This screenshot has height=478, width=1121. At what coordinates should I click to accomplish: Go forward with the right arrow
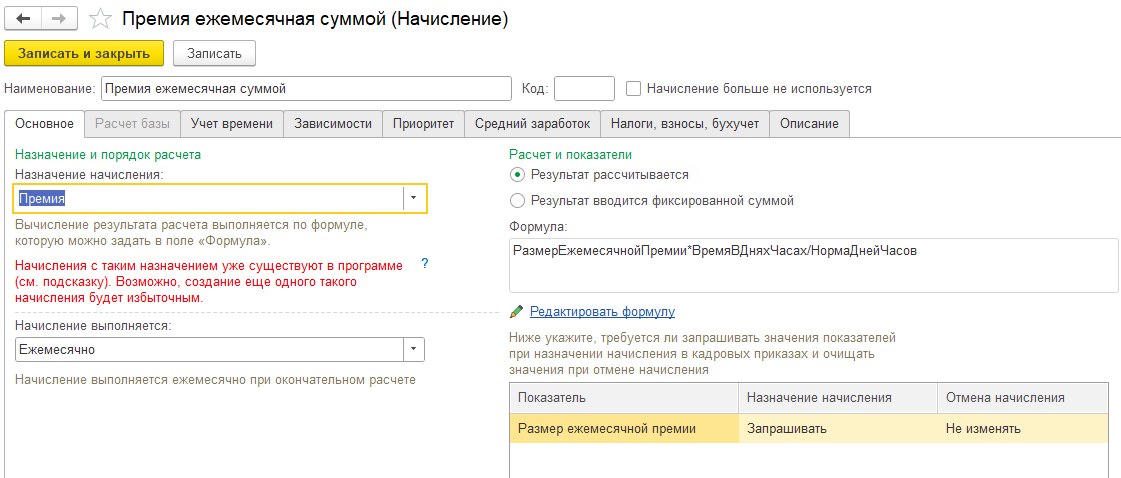tap(59, 19)
